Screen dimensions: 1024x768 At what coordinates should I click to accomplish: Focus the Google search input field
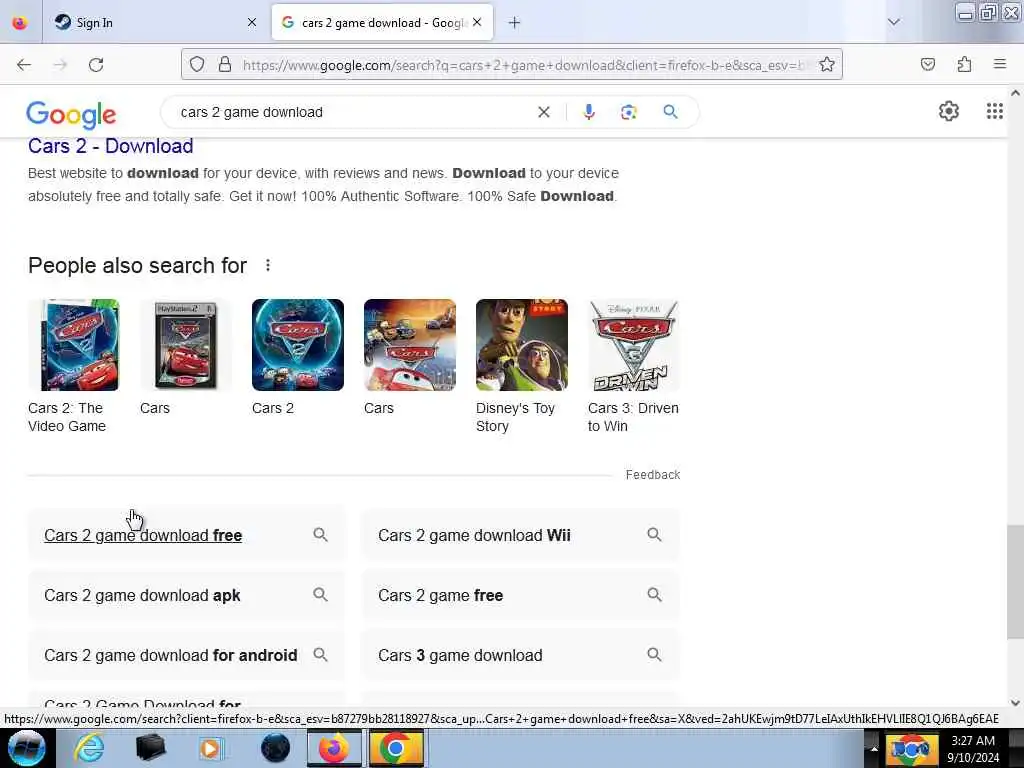[353, 112]
